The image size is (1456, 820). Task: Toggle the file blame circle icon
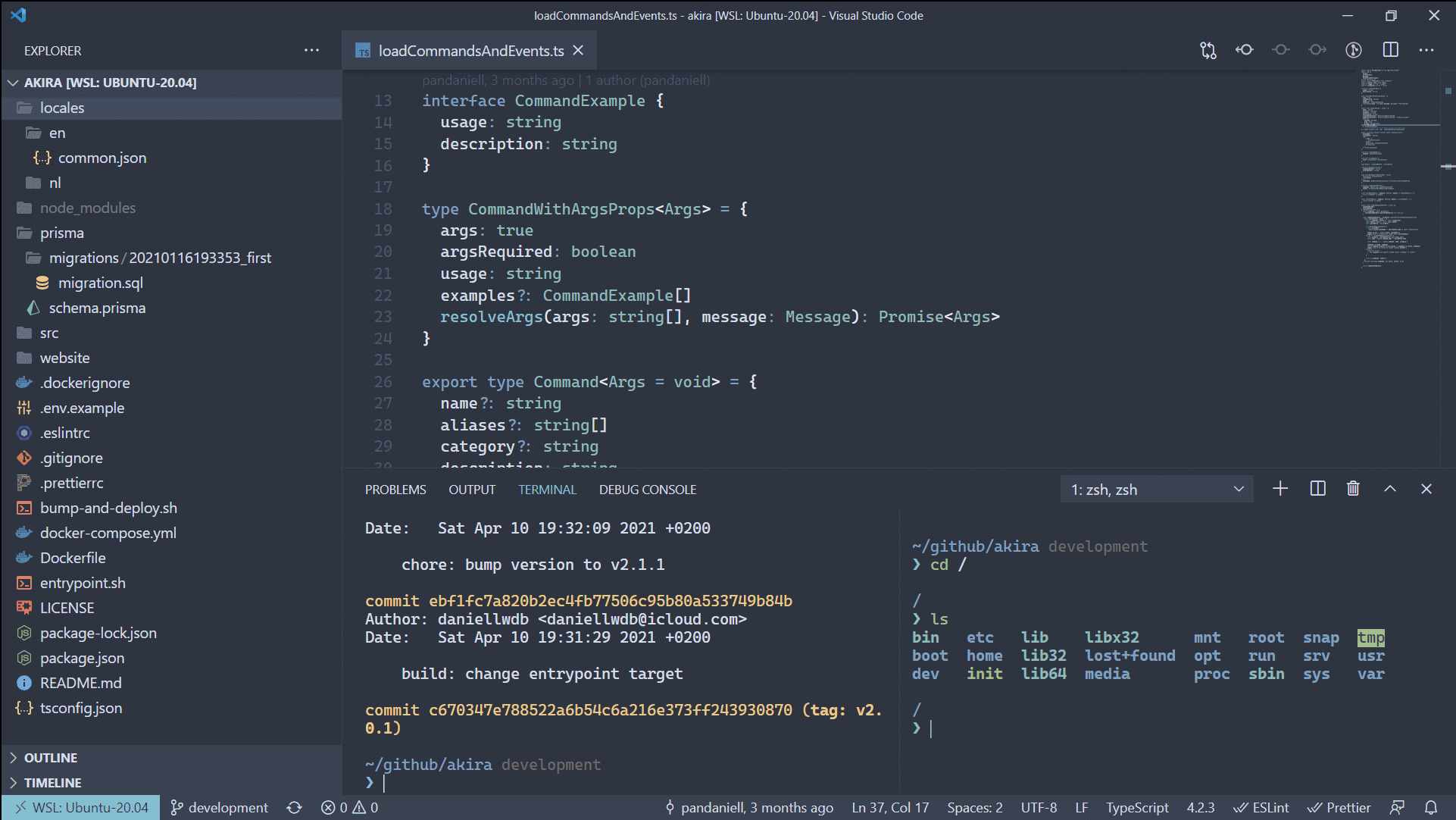(x=1281, y=50)
